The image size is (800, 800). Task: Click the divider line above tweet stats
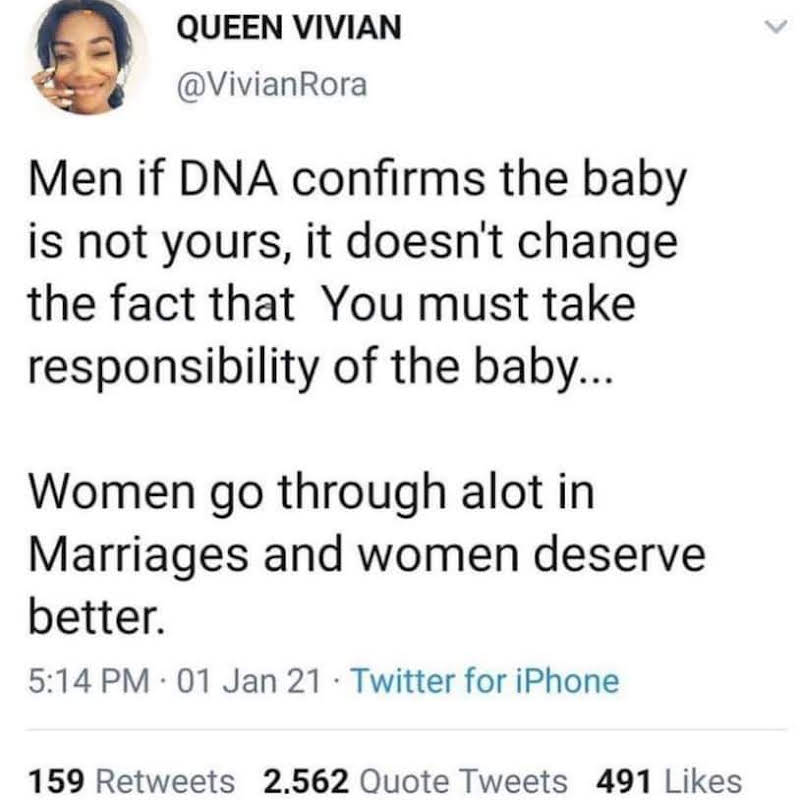tap(406, 730)
